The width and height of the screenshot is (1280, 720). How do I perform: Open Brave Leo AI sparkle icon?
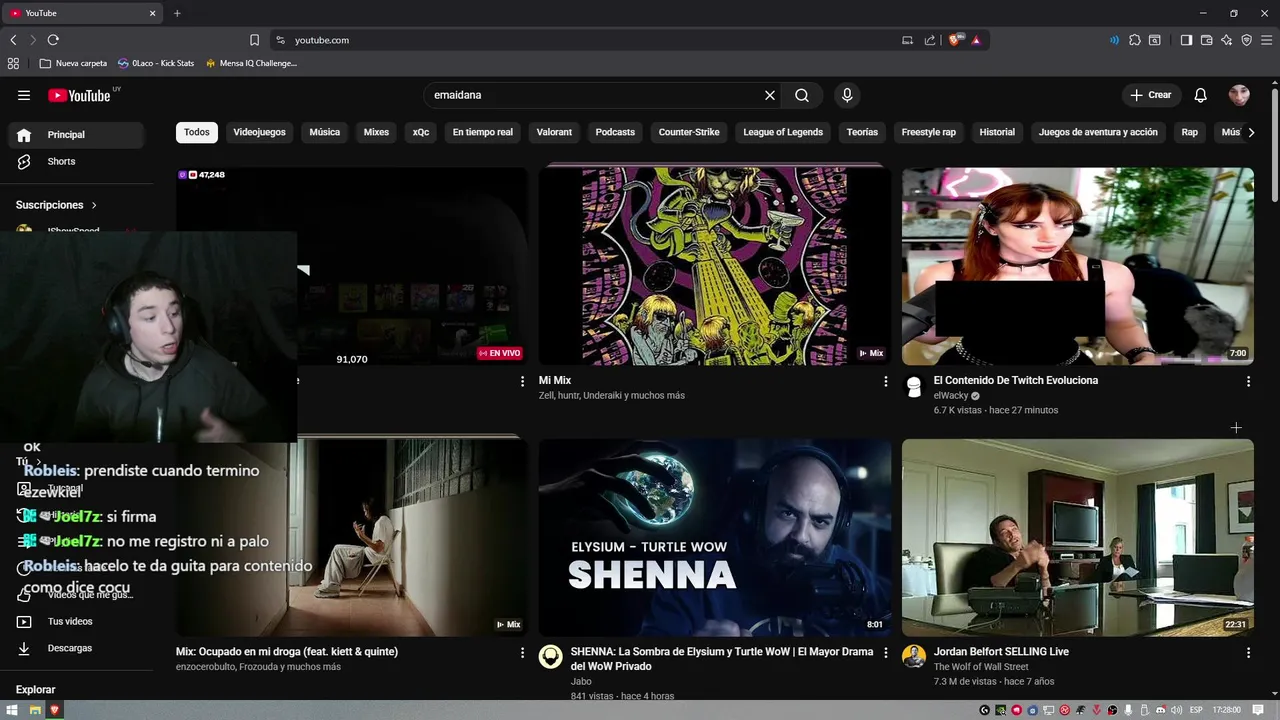tap(1226, 40)
